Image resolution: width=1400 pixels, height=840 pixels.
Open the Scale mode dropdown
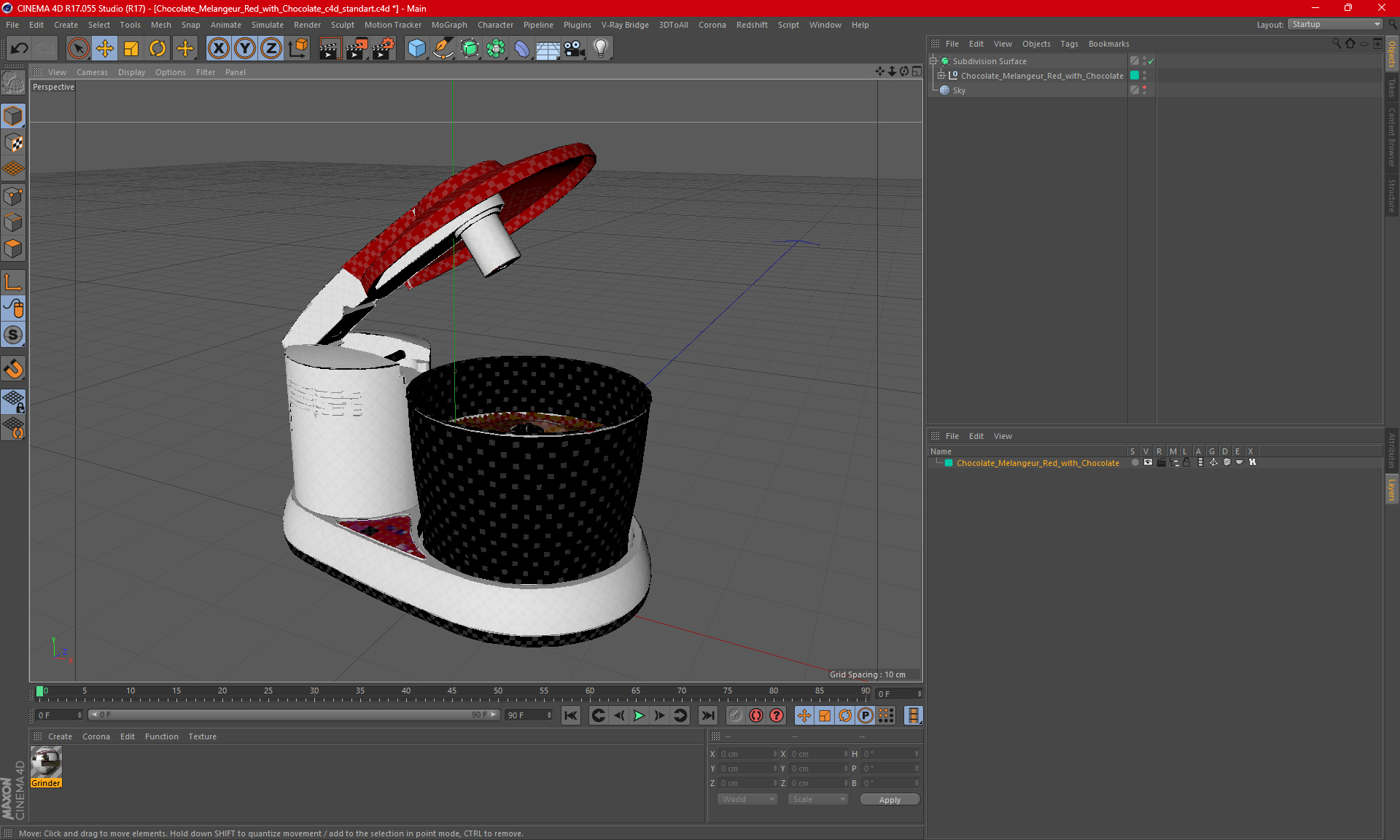coord(818,799)
